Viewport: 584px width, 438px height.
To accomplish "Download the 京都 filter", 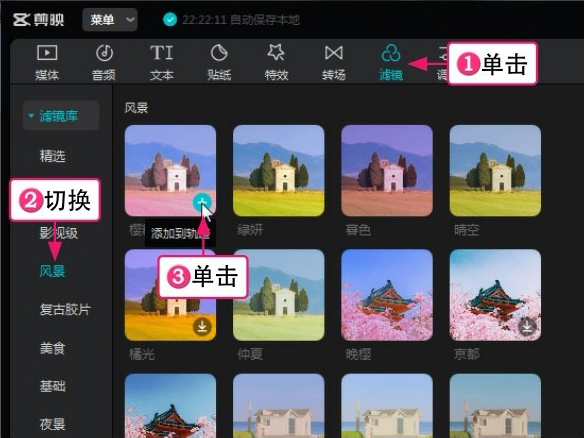I will 527,327.
